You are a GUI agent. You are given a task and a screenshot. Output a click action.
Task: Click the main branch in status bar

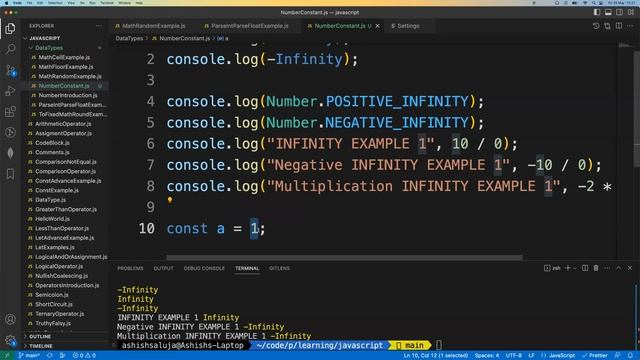(29, 356)
